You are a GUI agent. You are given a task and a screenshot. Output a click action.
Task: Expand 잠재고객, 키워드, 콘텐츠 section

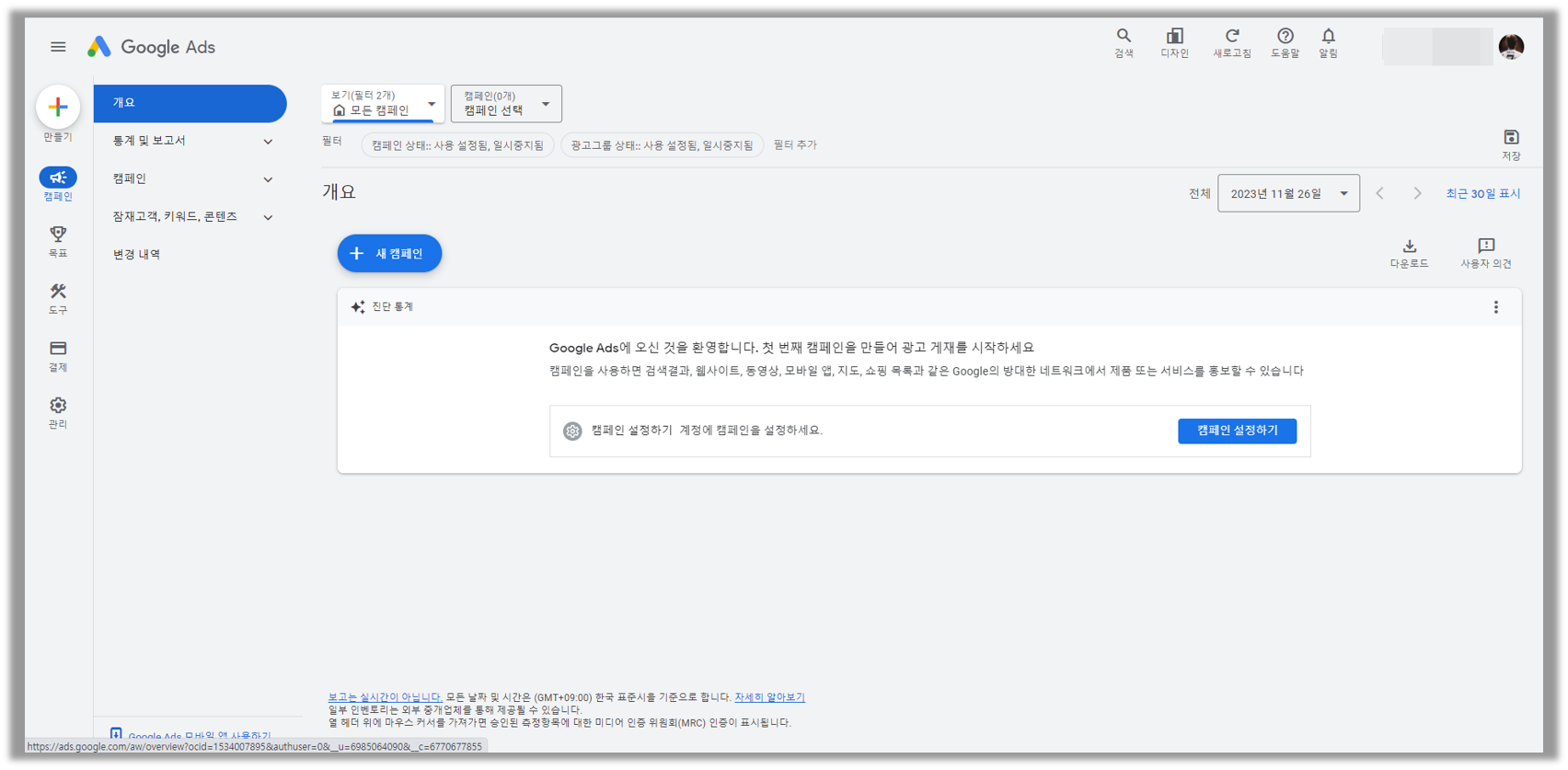point(191,217)
